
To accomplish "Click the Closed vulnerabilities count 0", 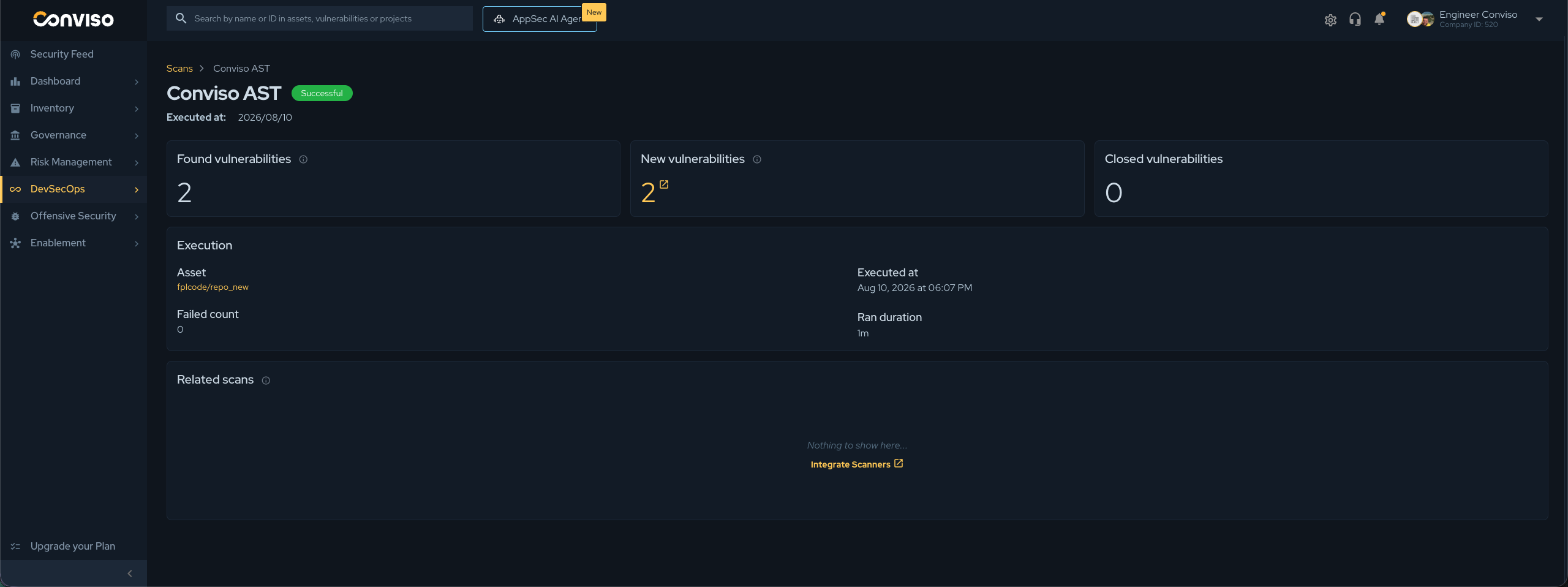I will point(1114,193).
